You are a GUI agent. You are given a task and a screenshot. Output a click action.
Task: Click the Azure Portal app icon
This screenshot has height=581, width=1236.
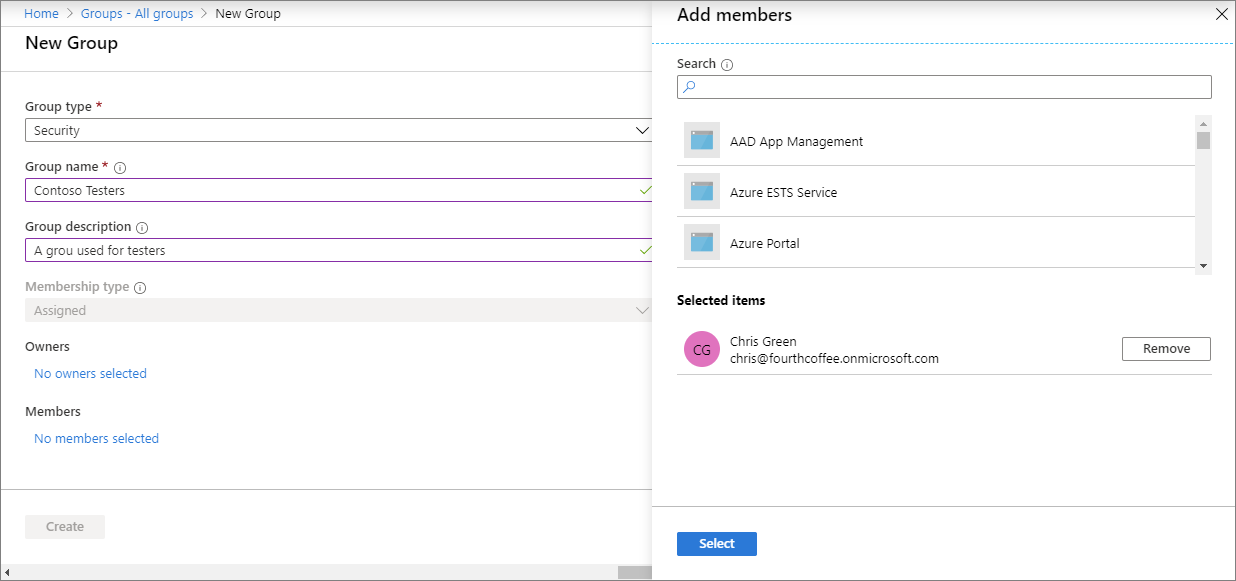[x=701, y=242]
